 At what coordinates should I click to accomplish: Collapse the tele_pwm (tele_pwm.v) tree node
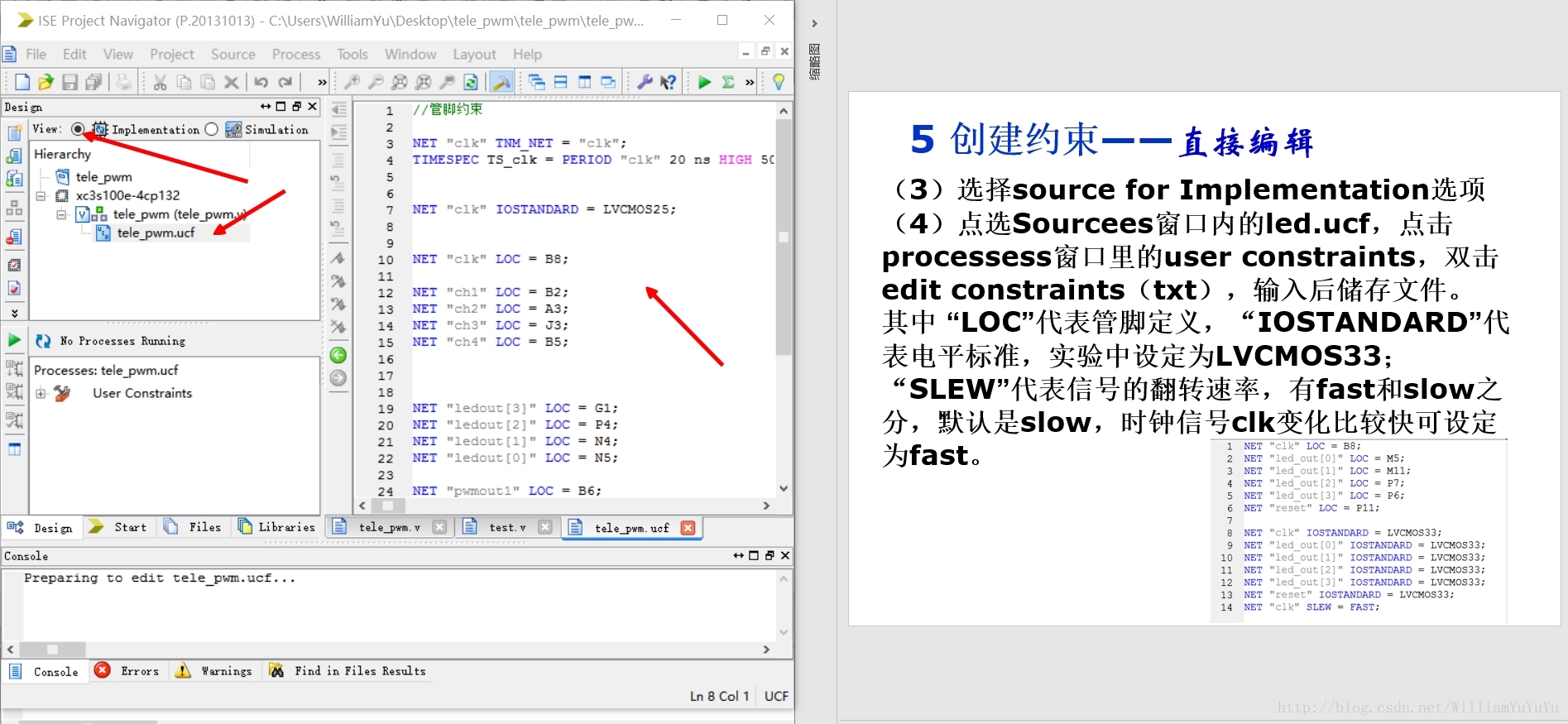click(x=61, y=214)
